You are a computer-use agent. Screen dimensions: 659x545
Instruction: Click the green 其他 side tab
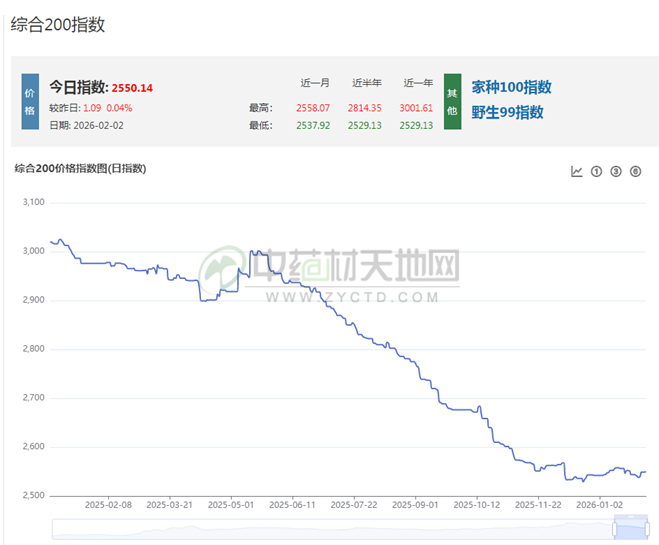[x=452, y=101]
